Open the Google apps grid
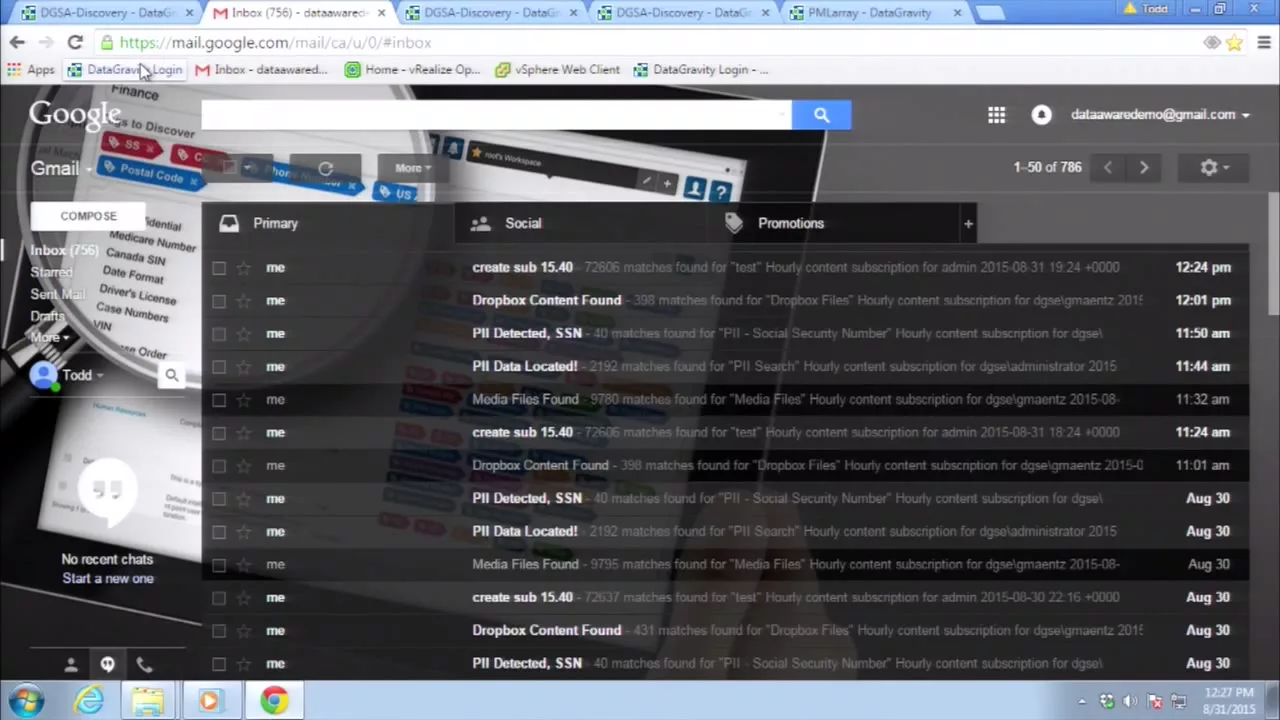 tap(996, 115)
